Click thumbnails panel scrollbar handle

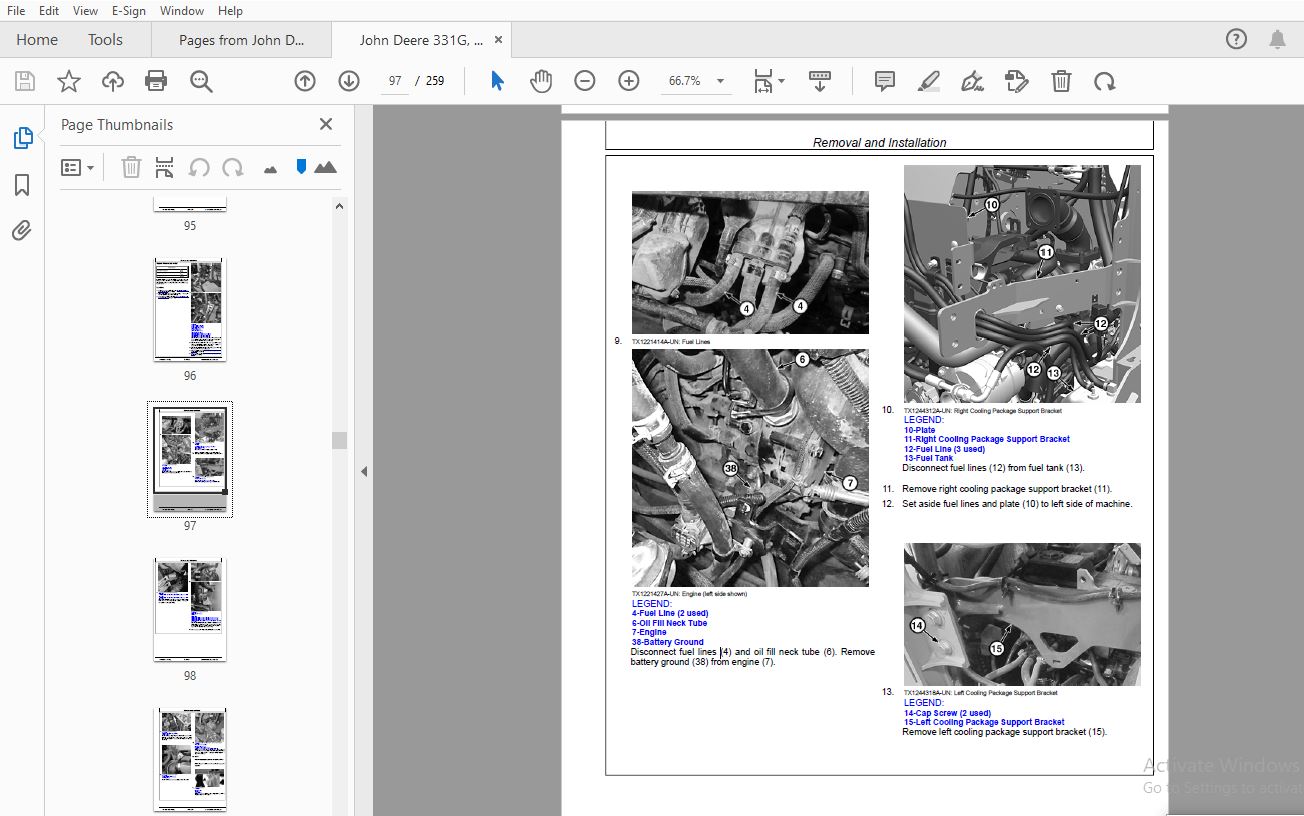pyautogui.click(x=339, y=440)
